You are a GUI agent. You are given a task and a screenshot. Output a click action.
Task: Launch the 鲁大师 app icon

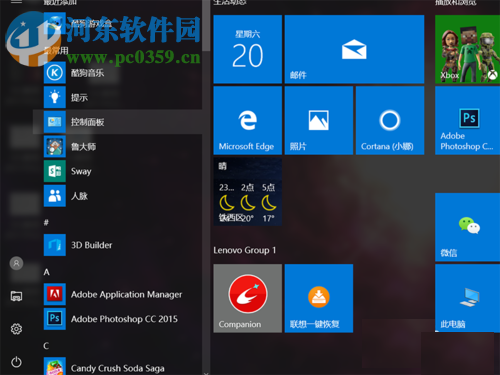point(55,147)
